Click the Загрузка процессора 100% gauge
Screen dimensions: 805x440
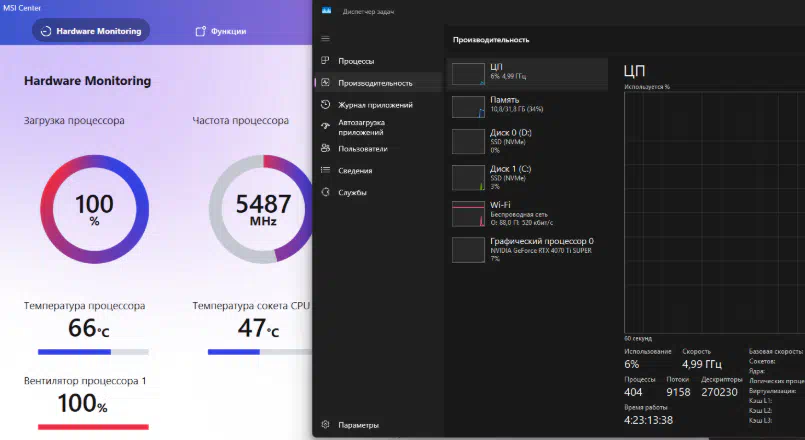pos(94,209)
